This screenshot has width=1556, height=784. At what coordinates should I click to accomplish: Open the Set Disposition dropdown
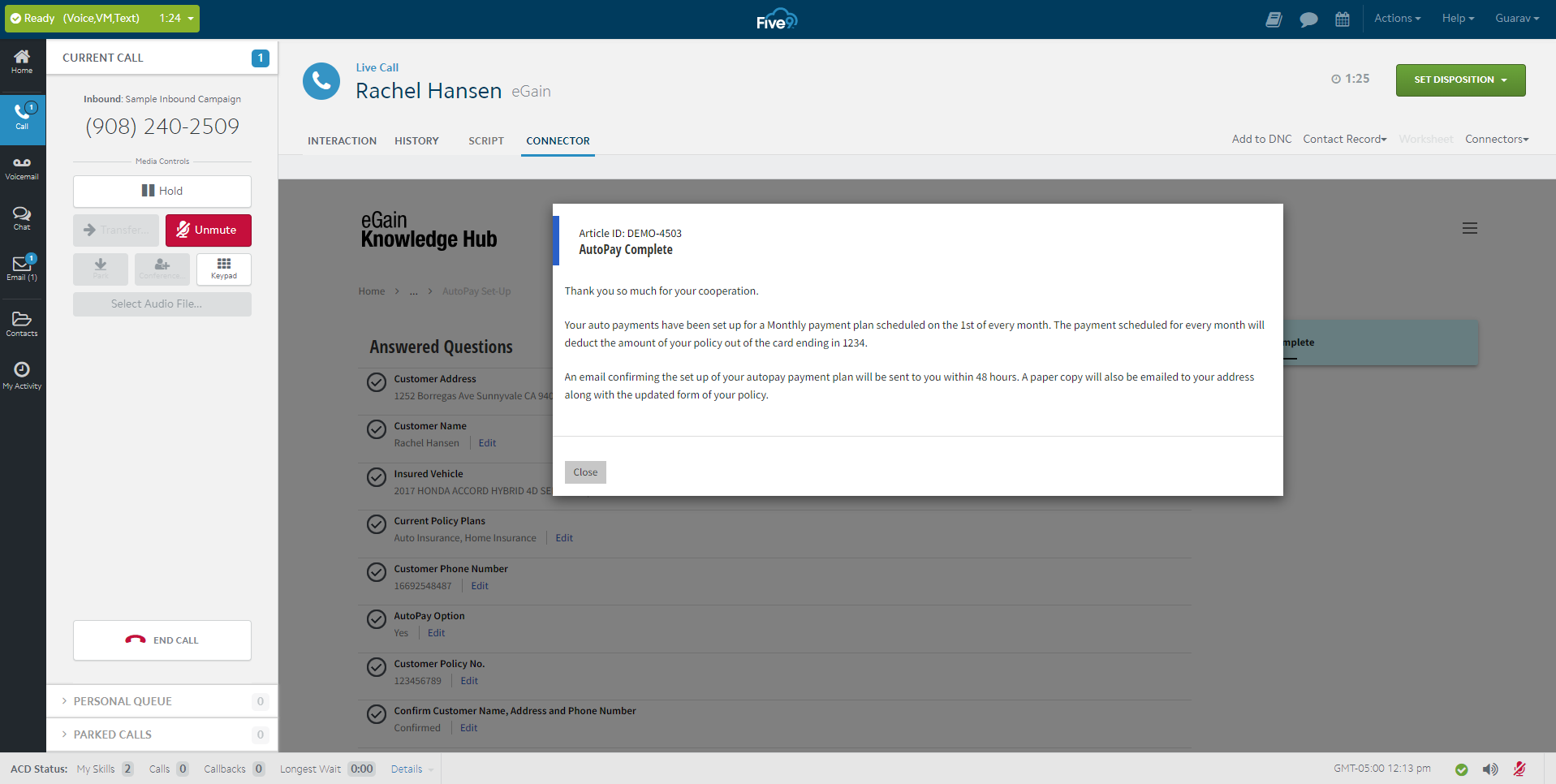[x=1459, y=80]
